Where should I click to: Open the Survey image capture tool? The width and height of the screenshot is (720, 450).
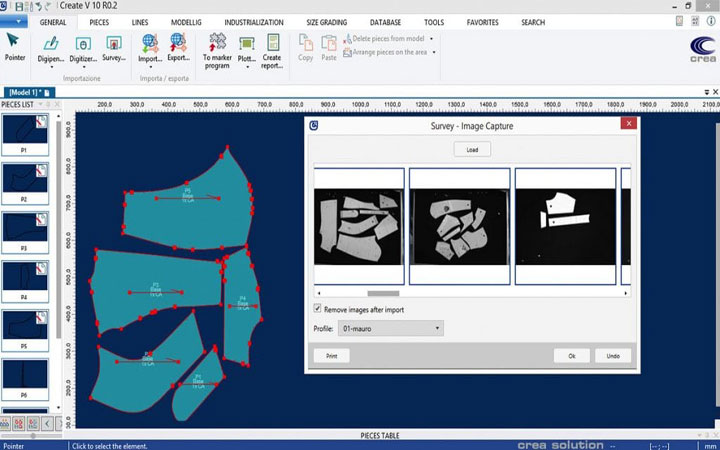pyautogui.click(x=113, y=43)
